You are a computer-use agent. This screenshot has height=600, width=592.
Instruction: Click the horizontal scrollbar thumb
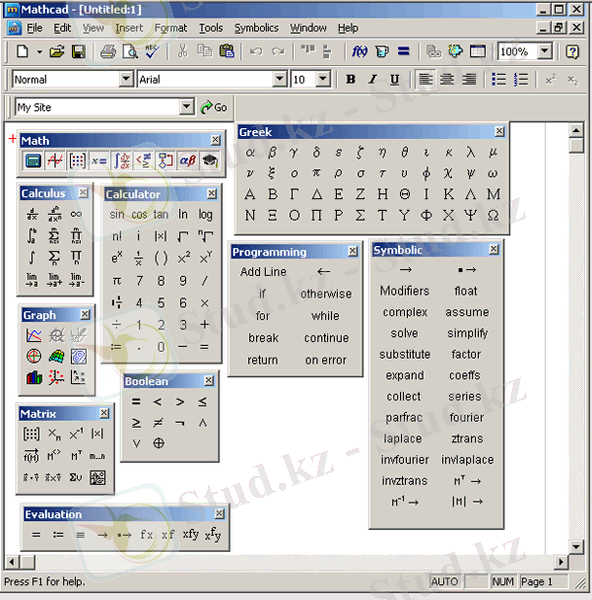pyautogui.click(x=28, y=562)
